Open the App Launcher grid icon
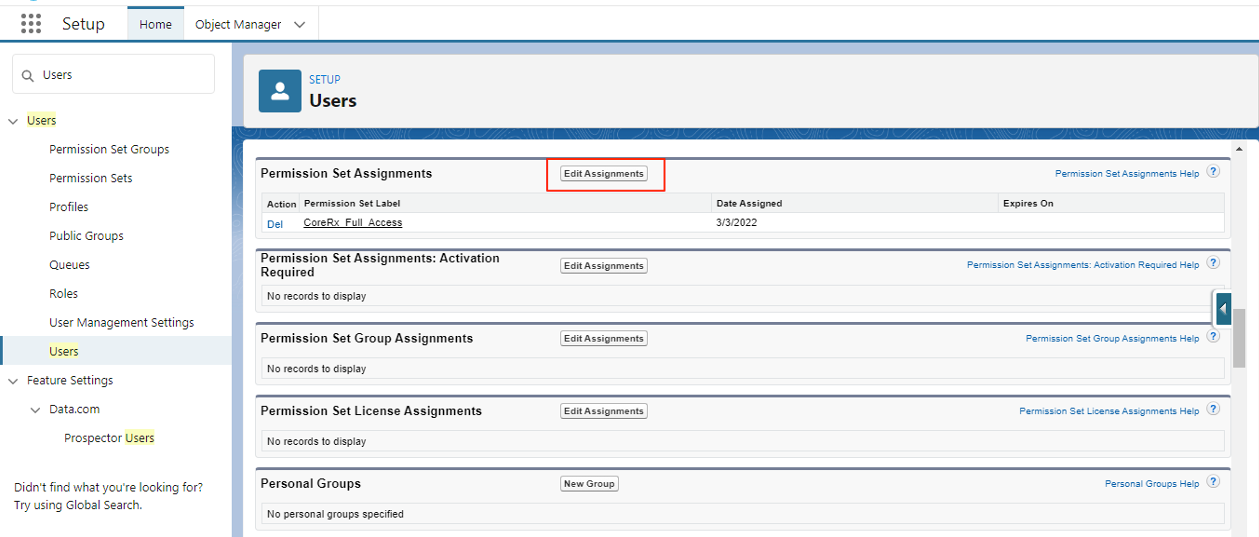The width and height of the screenshot is (1259, 537). click(31, 24)
